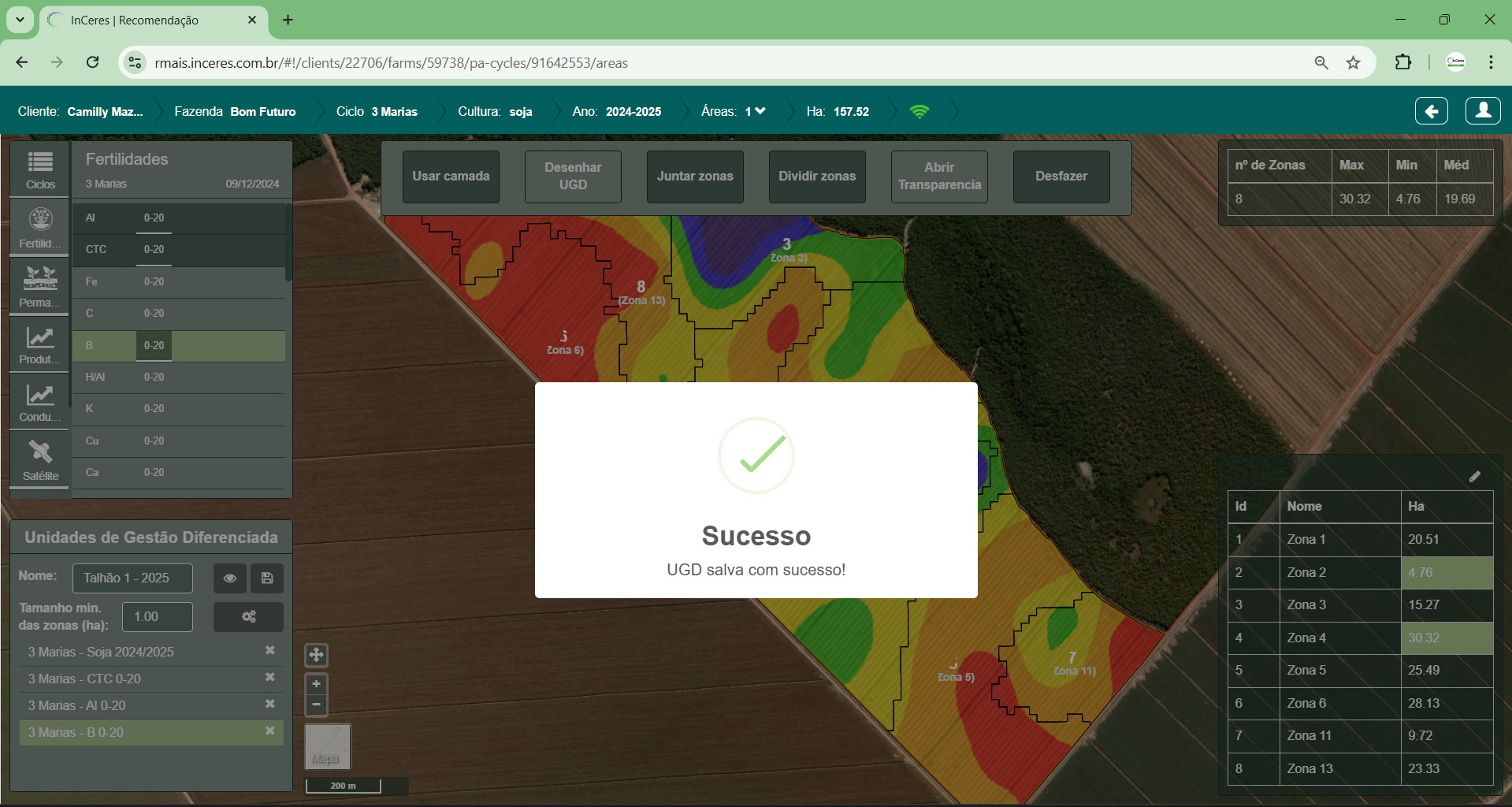Screen dimensions: 1512x807
Task: Click the green connectivity wifi icon
Action: click(x=919, y=111)
